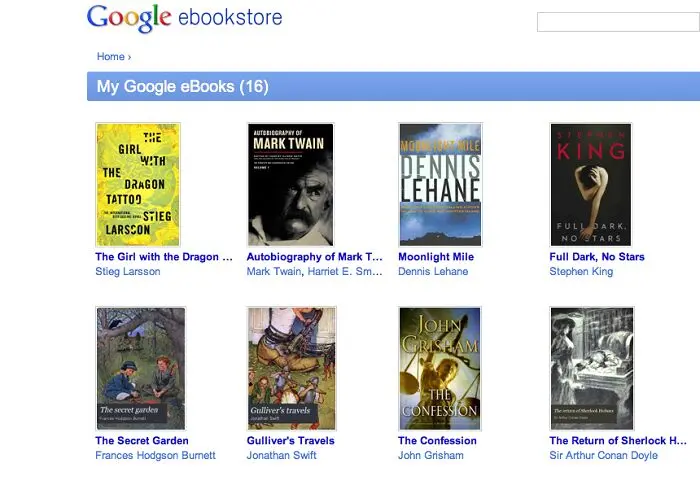
Task: Click the Google ebookstore logo
Action: pos(184,18)
